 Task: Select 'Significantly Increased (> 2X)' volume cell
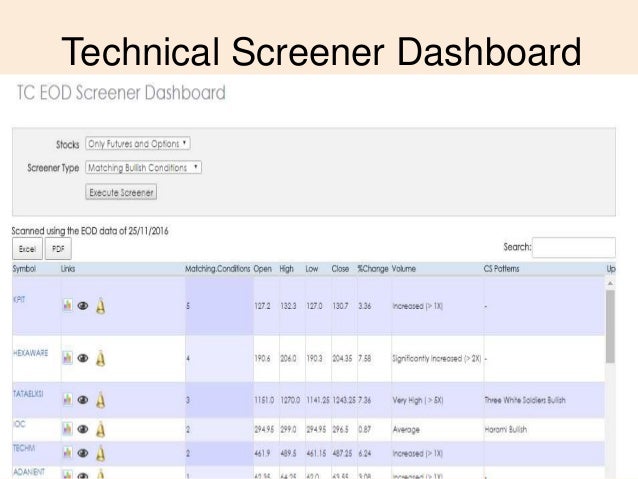(437, 359)
